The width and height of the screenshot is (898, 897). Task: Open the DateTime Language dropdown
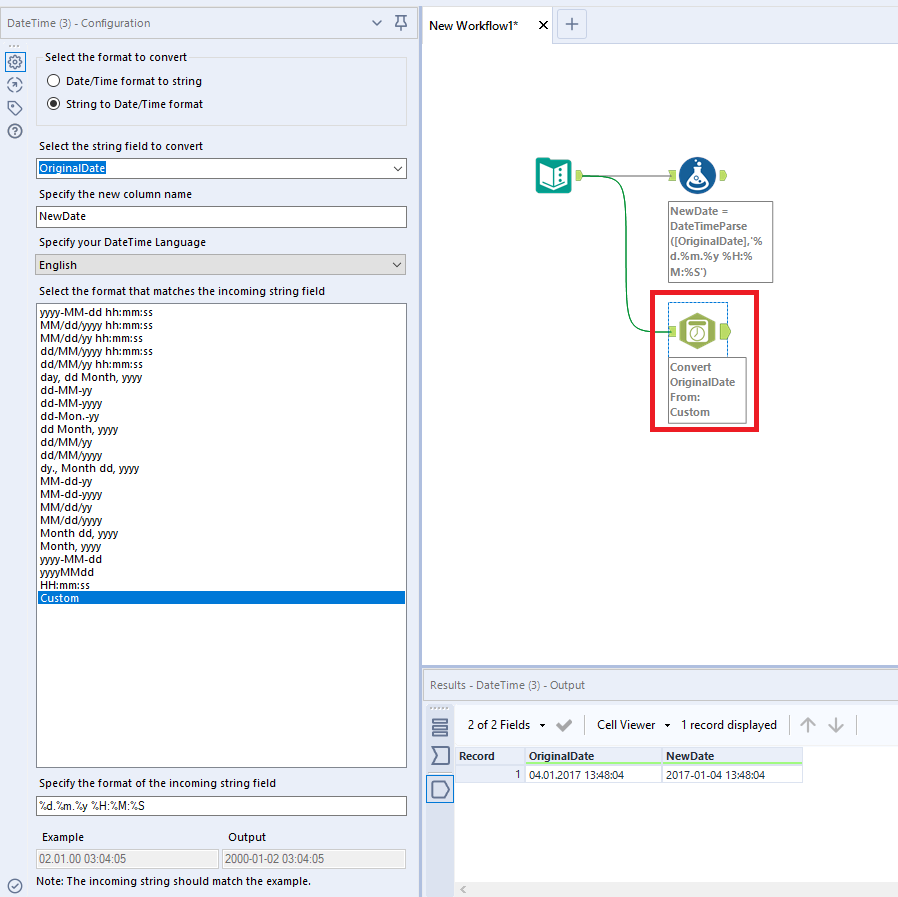[398, 265]
